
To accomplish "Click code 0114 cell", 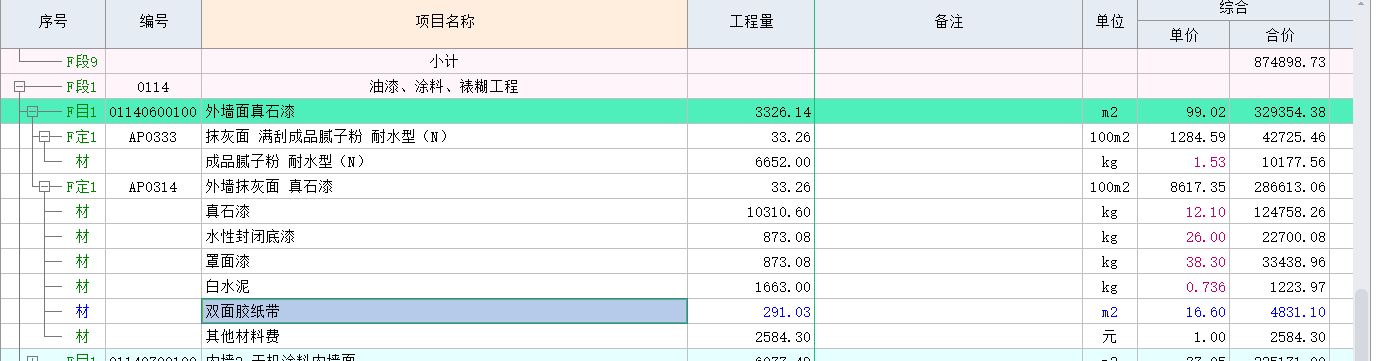I will [153, 87].
